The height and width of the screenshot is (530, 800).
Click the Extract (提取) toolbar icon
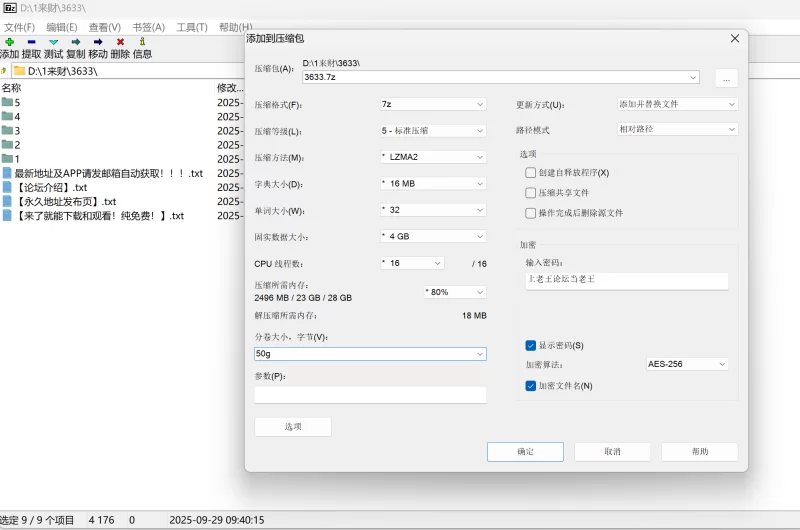(31, 42)
